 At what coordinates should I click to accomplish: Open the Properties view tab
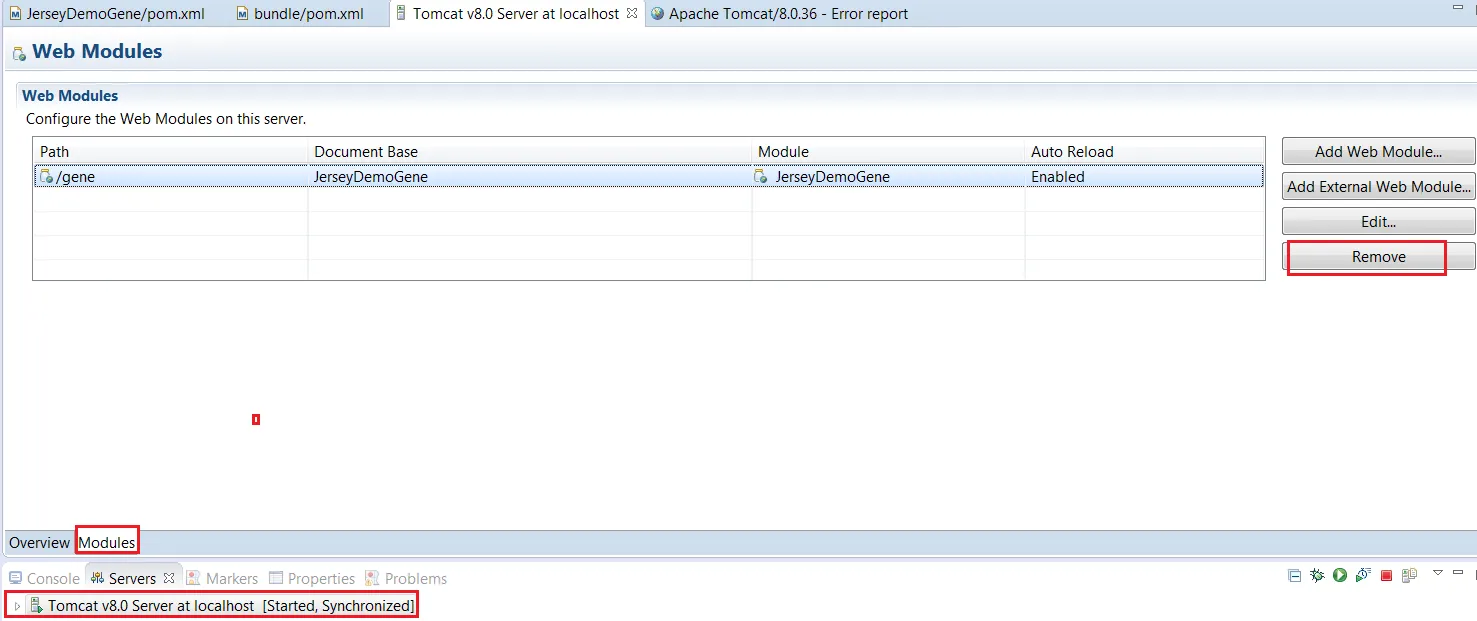(x=312, y=578)
